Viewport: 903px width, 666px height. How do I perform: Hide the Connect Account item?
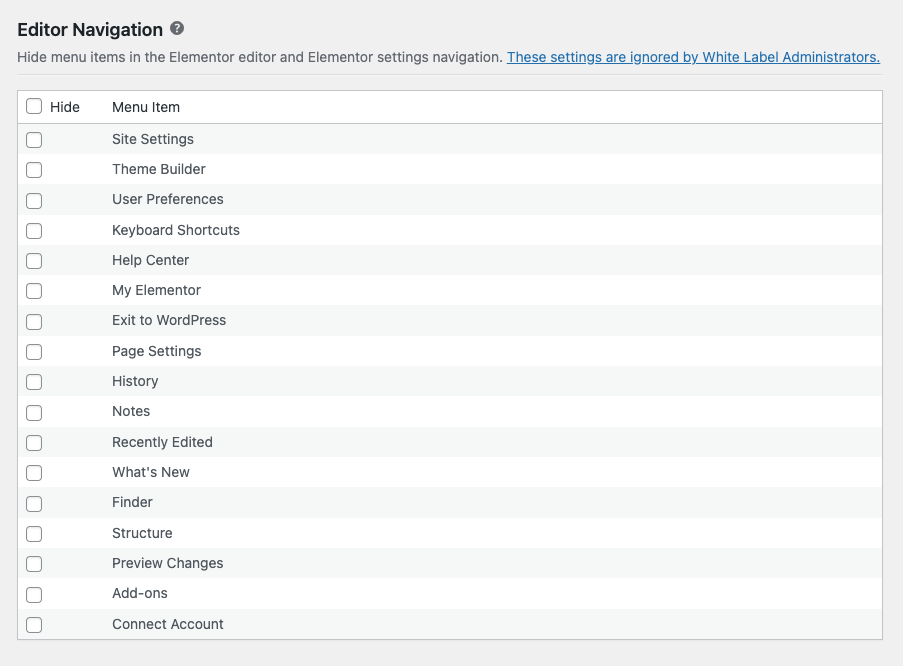click(x=33, y=624)
